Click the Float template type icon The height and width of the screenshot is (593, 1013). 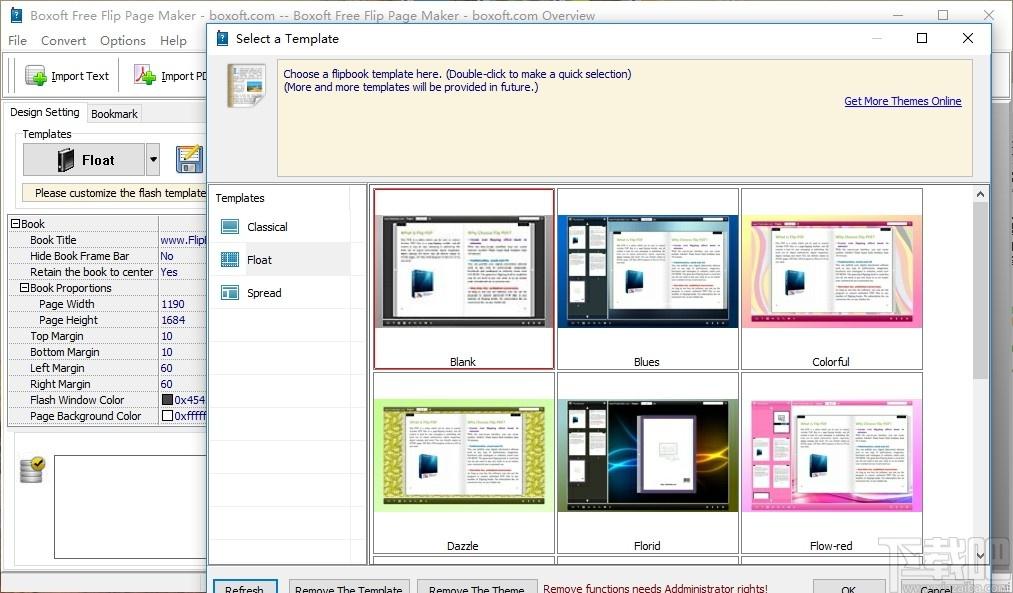pyautogui.click(x=230, y=260)
